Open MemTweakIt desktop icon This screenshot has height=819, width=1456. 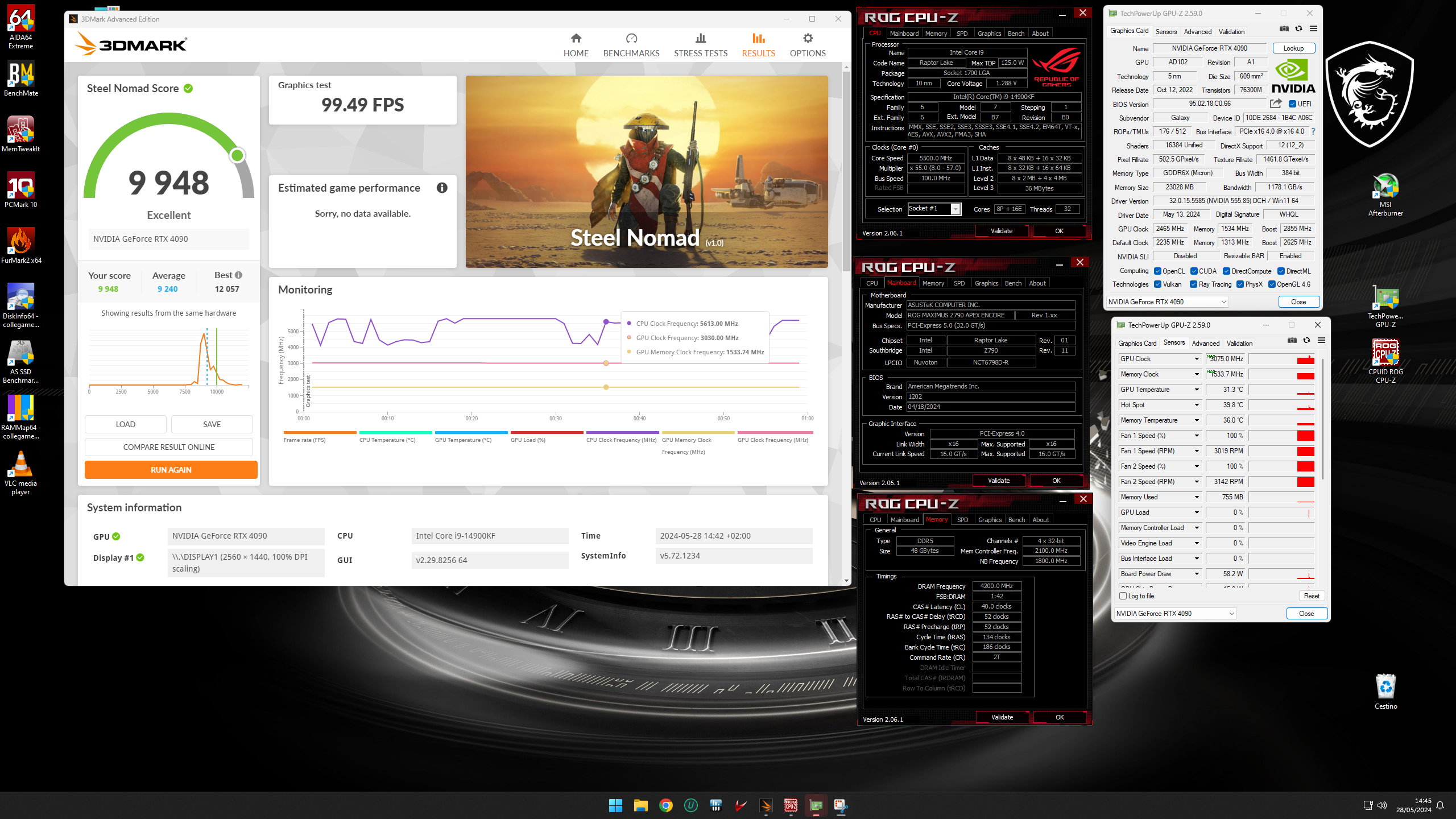20,134
